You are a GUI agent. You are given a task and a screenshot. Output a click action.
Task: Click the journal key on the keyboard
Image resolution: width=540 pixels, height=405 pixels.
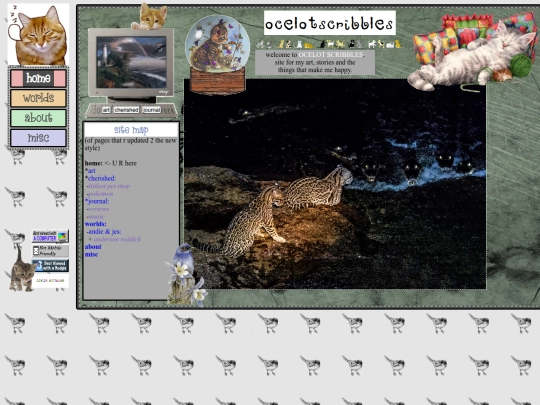click(152, 110)
